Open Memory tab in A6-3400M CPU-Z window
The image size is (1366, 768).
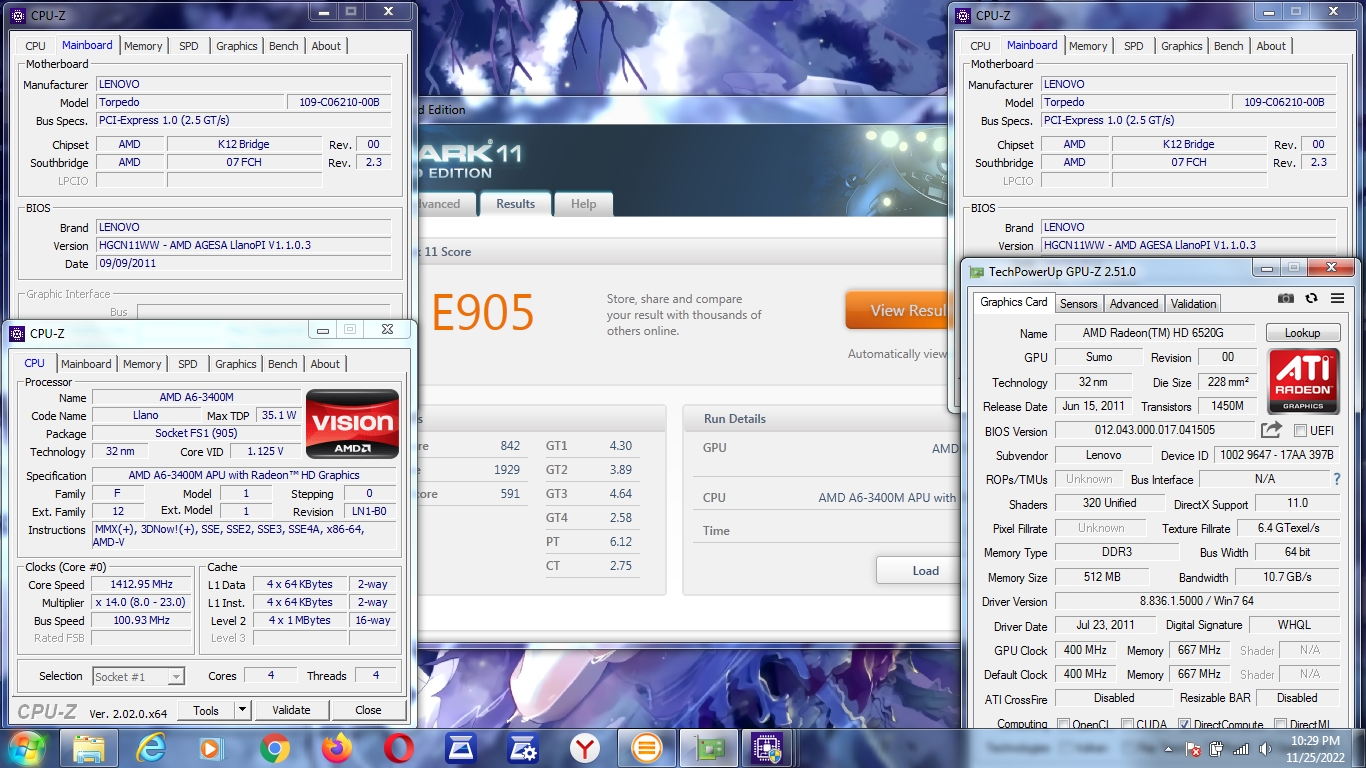coord(142,364)
